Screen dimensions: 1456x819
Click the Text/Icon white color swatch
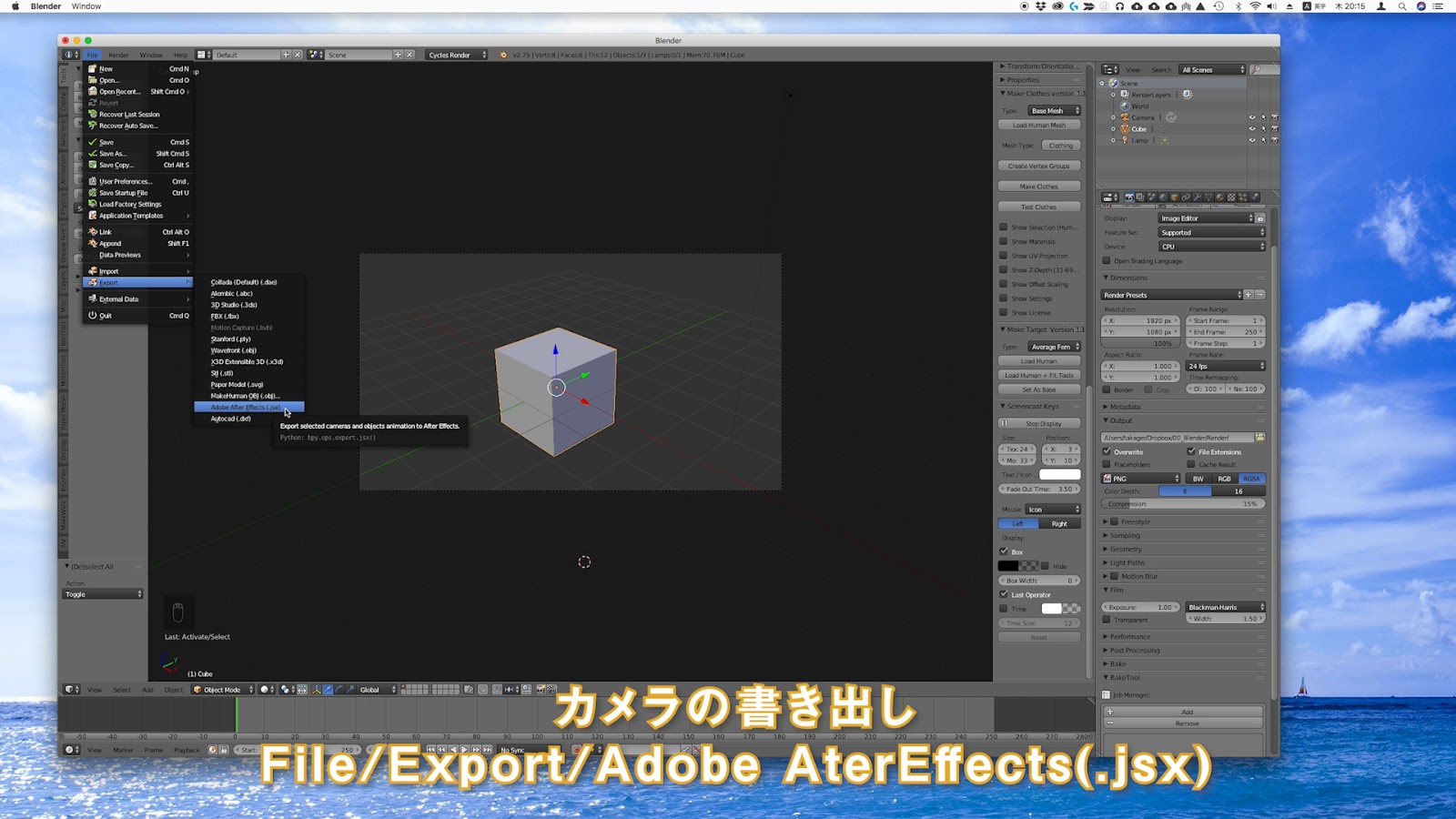coord(1060,474)
